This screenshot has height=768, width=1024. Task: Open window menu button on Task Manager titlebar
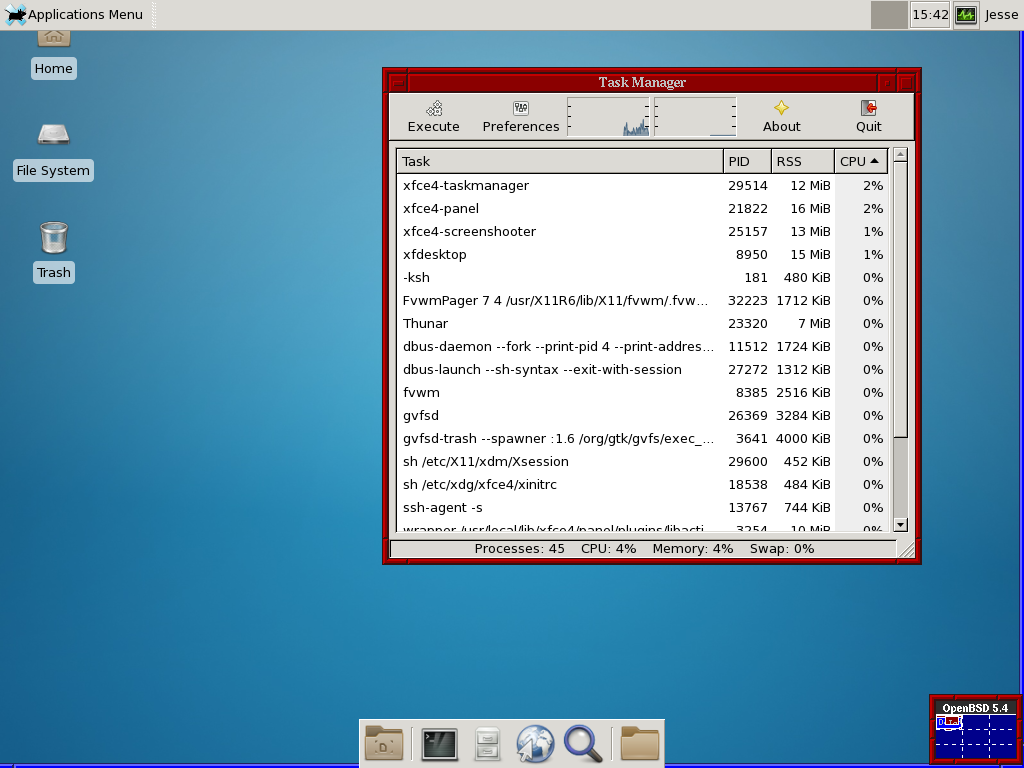[x=398, y=83]
